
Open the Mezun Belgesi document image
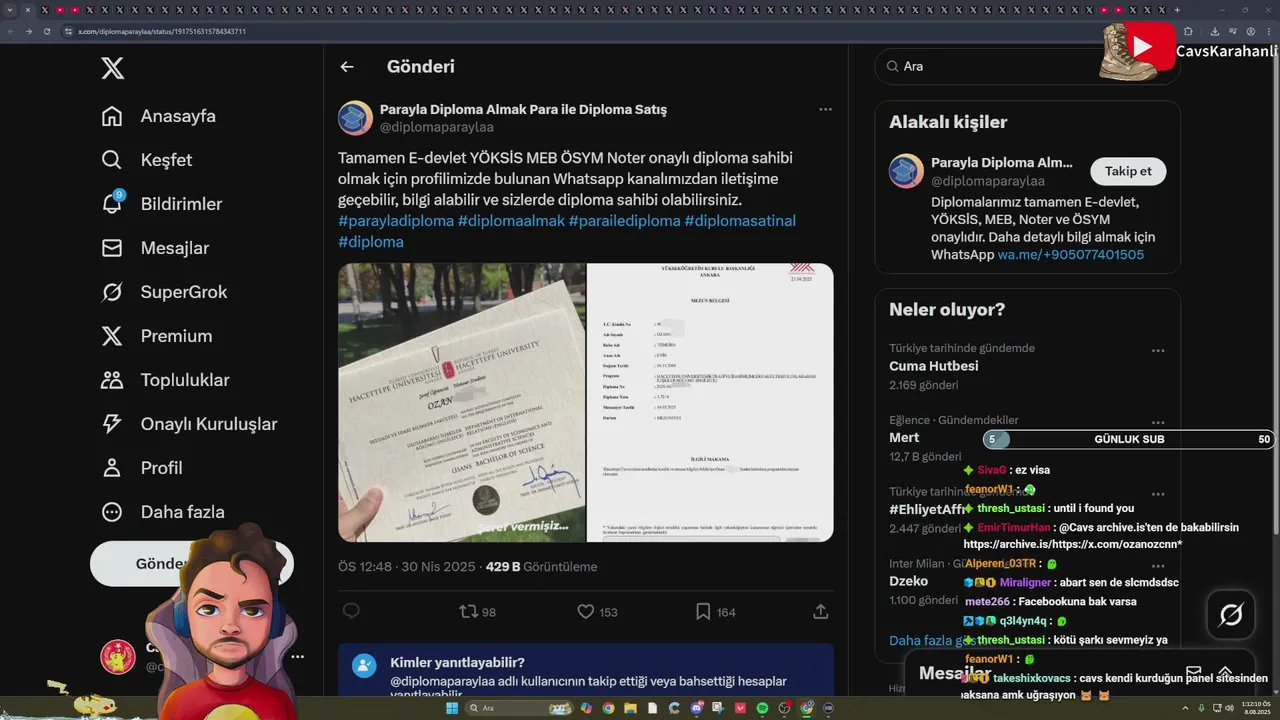(x=710, y=402)
